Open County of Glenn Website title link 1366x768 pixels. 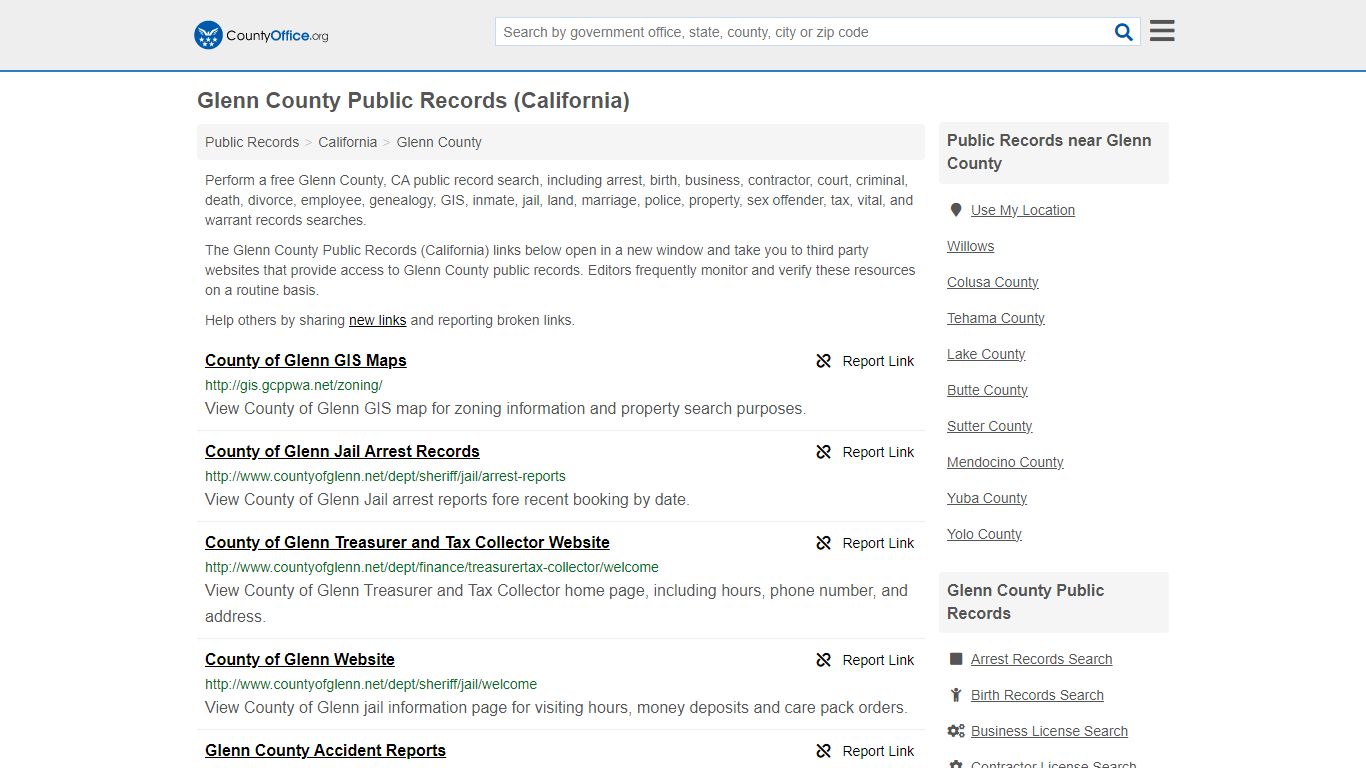pos(300,659)
